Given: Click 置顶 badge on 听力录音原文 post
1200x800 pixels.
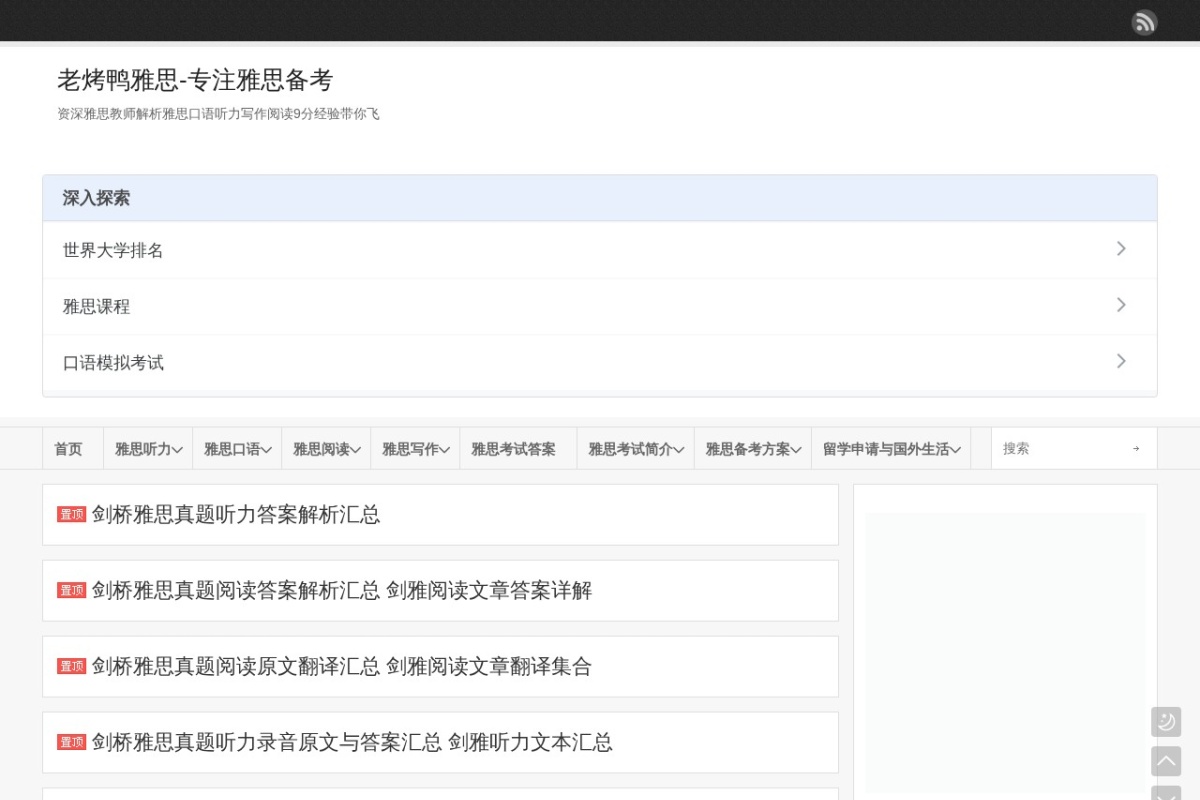Looking at the screenshot, I should click(x=72, y=742).
